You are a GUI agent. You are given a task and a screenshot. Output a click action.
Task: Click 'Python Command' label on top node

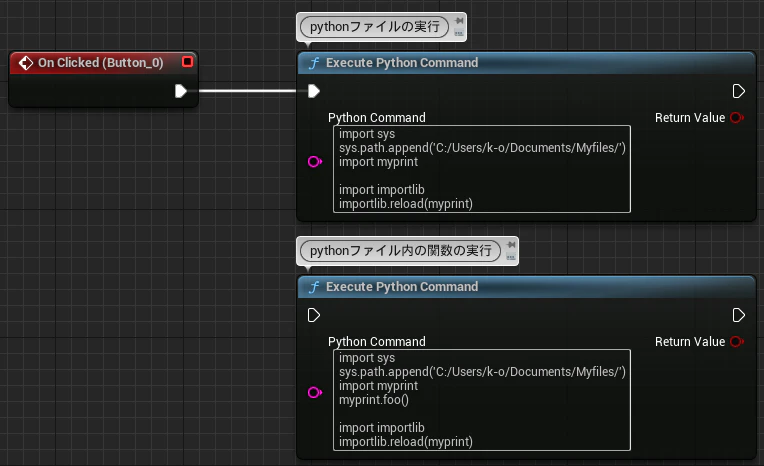click(x=377, y=117)
